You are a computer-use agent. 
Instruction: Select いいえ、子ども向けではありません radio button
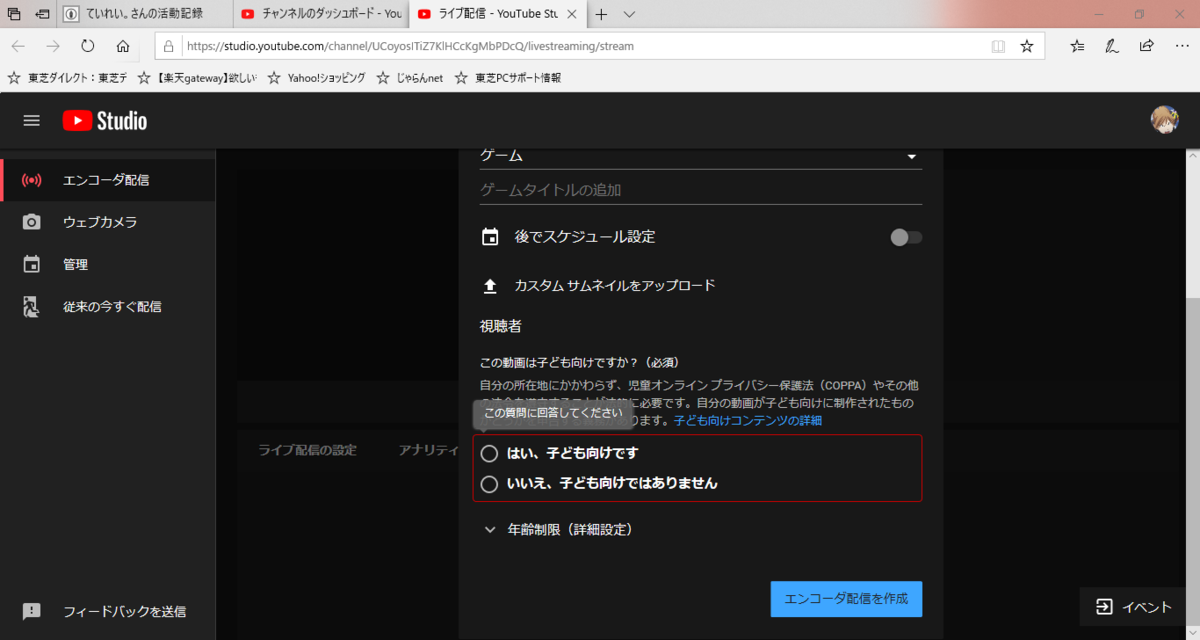click(489, 483)
